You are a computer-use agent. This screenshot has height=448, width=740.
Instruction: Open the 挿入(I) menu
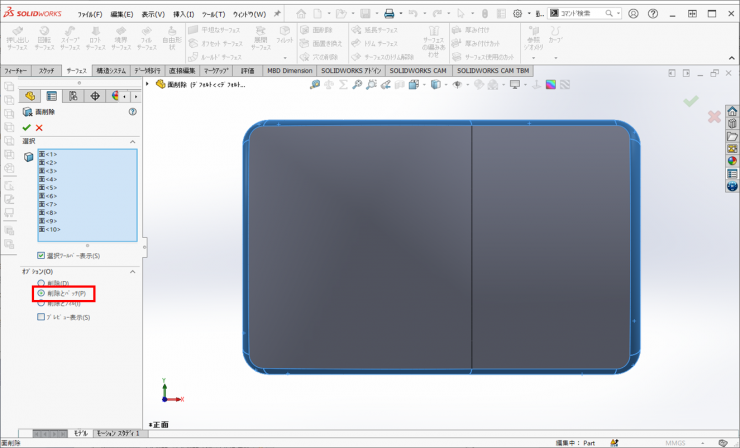pyautogui.click(x=184, y=14)
